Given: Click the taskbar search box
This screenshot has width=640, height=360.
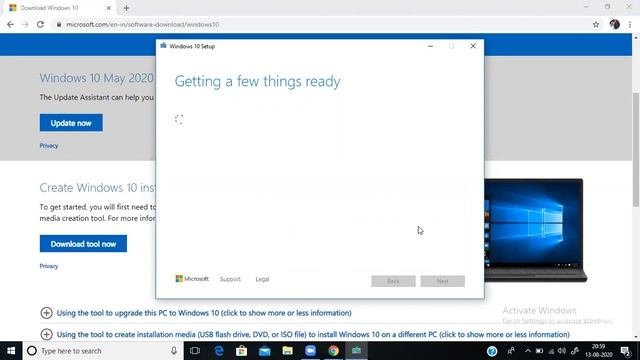Looking at the screenshot, I should 102,351.
